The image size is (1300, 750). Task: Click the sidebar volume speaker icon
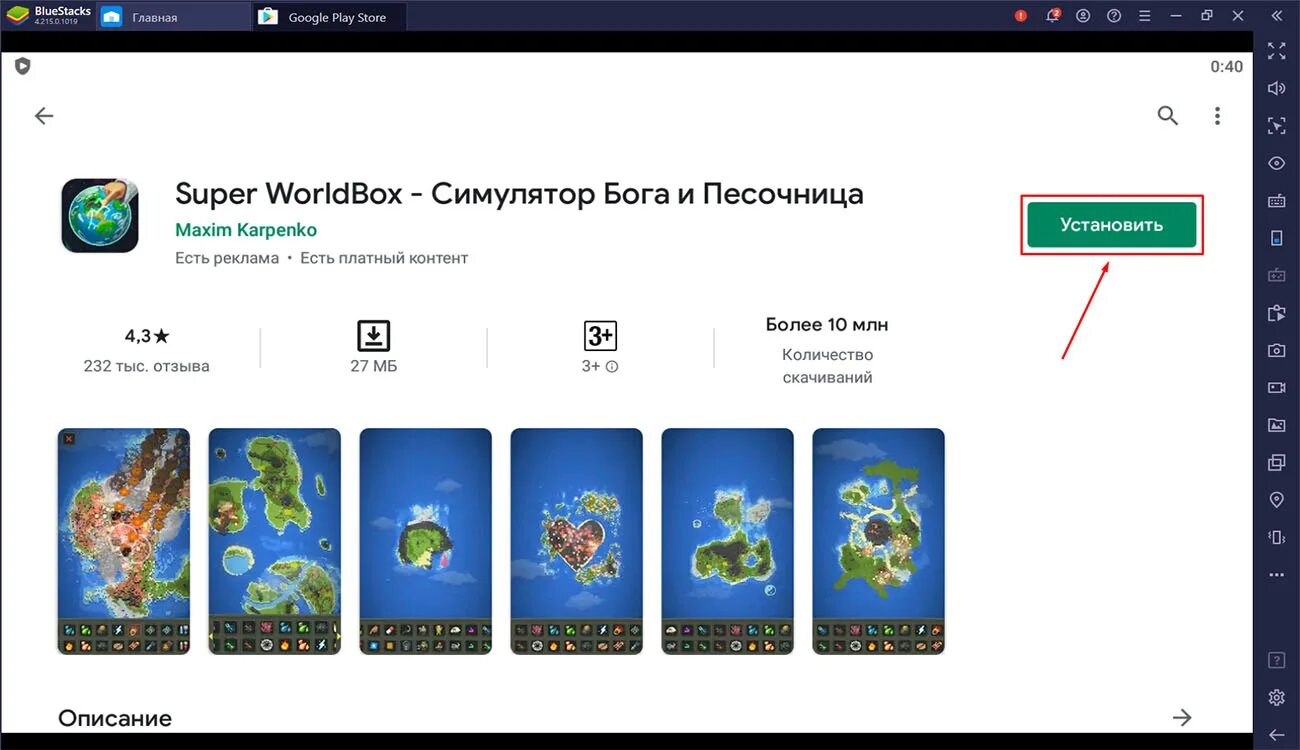coord(1276,88)
